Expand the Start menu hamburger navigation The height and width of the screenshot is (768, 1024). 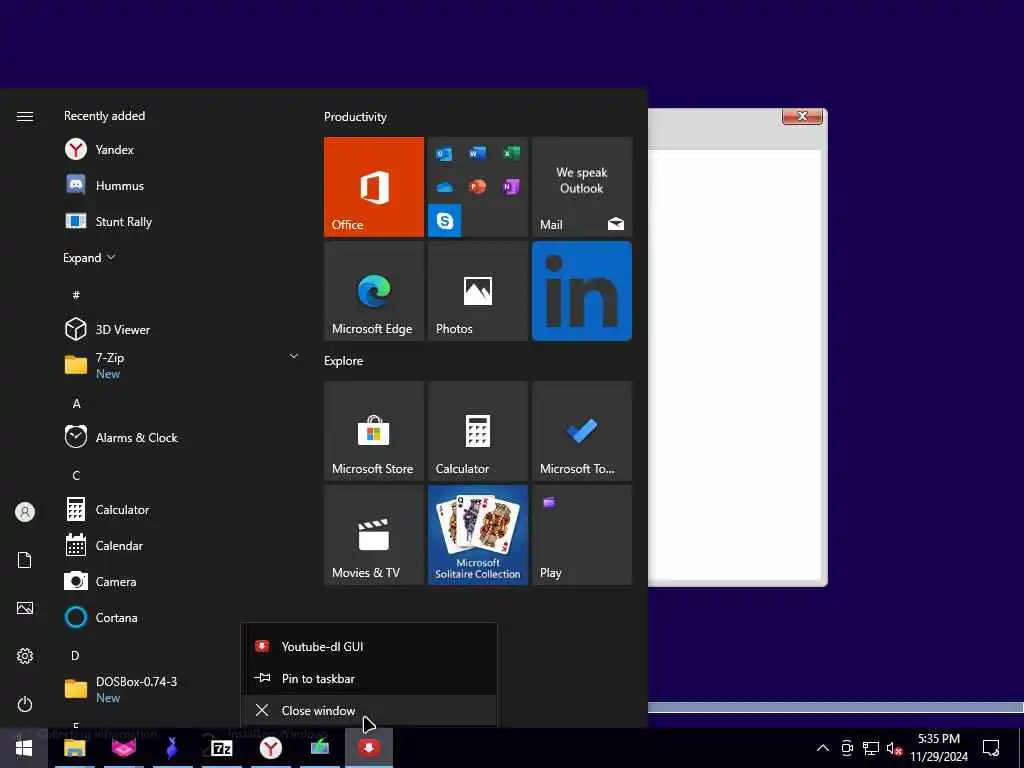(25, 116)
